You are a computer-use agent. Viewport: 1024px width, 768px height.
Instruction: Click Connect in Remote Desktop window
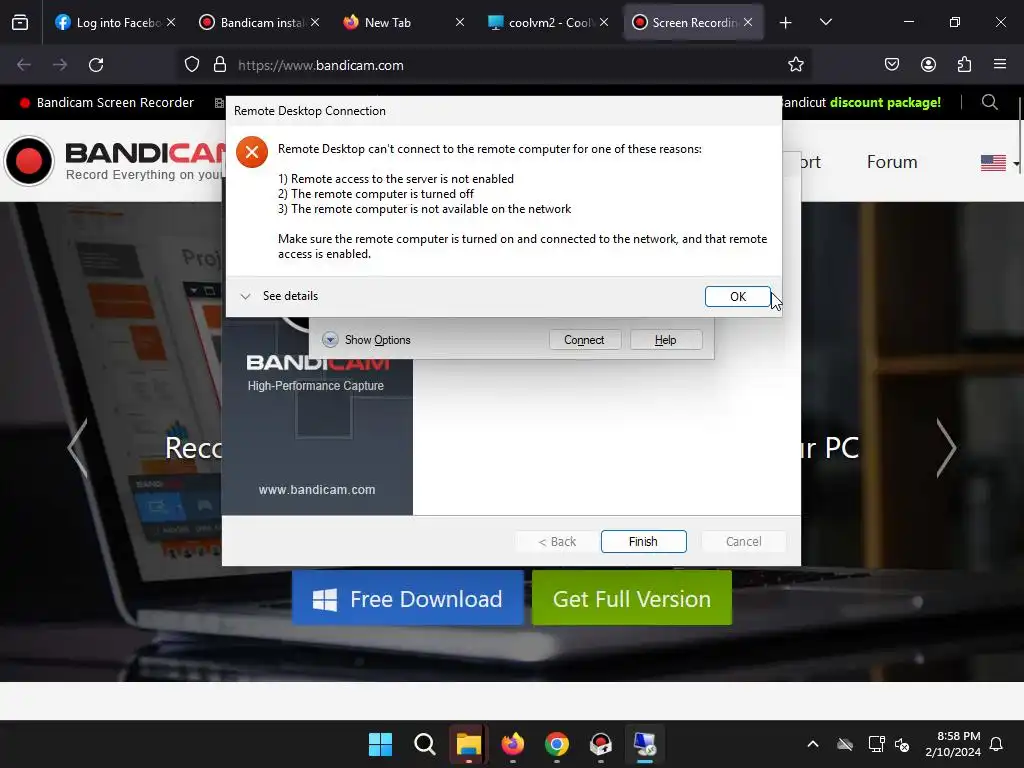point(584,340)
